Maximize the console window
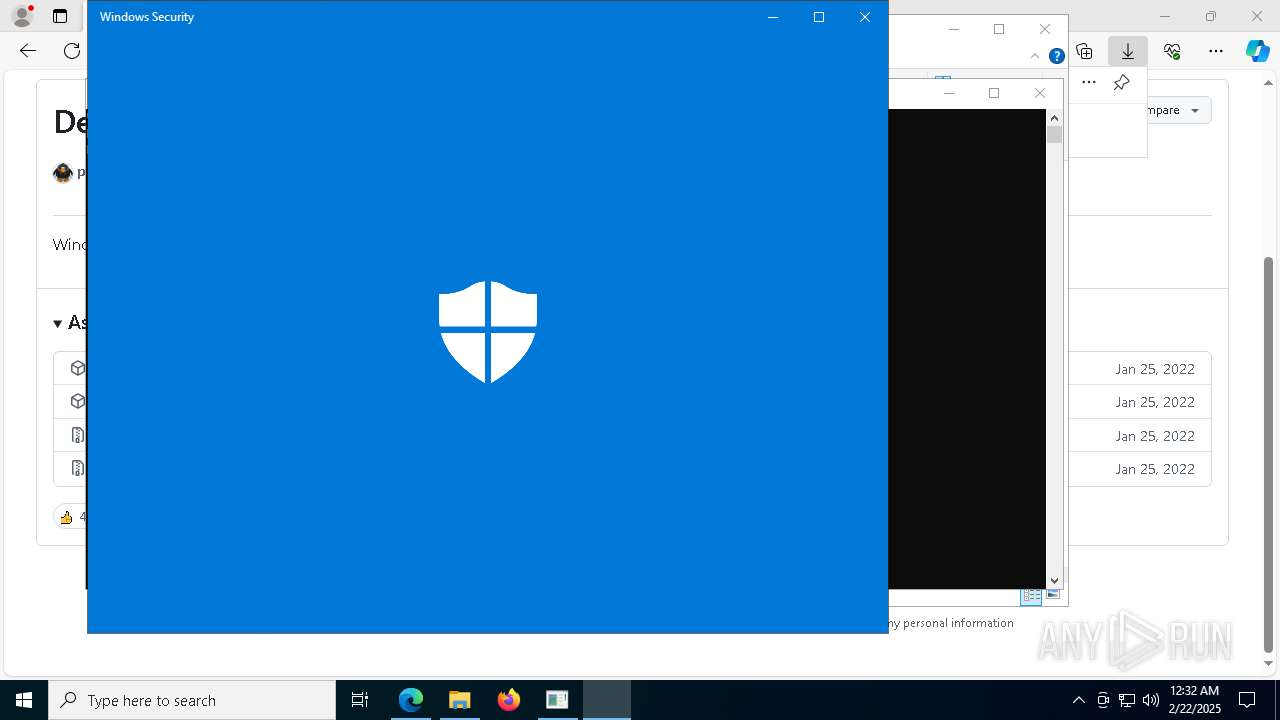 pos(994,93)
